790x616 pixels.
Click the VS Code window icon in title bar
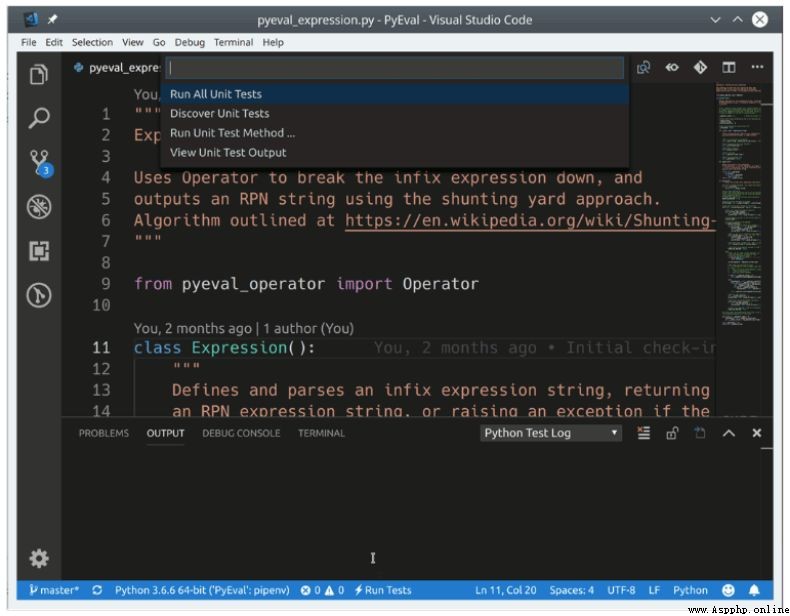click(x=32, y=19)
